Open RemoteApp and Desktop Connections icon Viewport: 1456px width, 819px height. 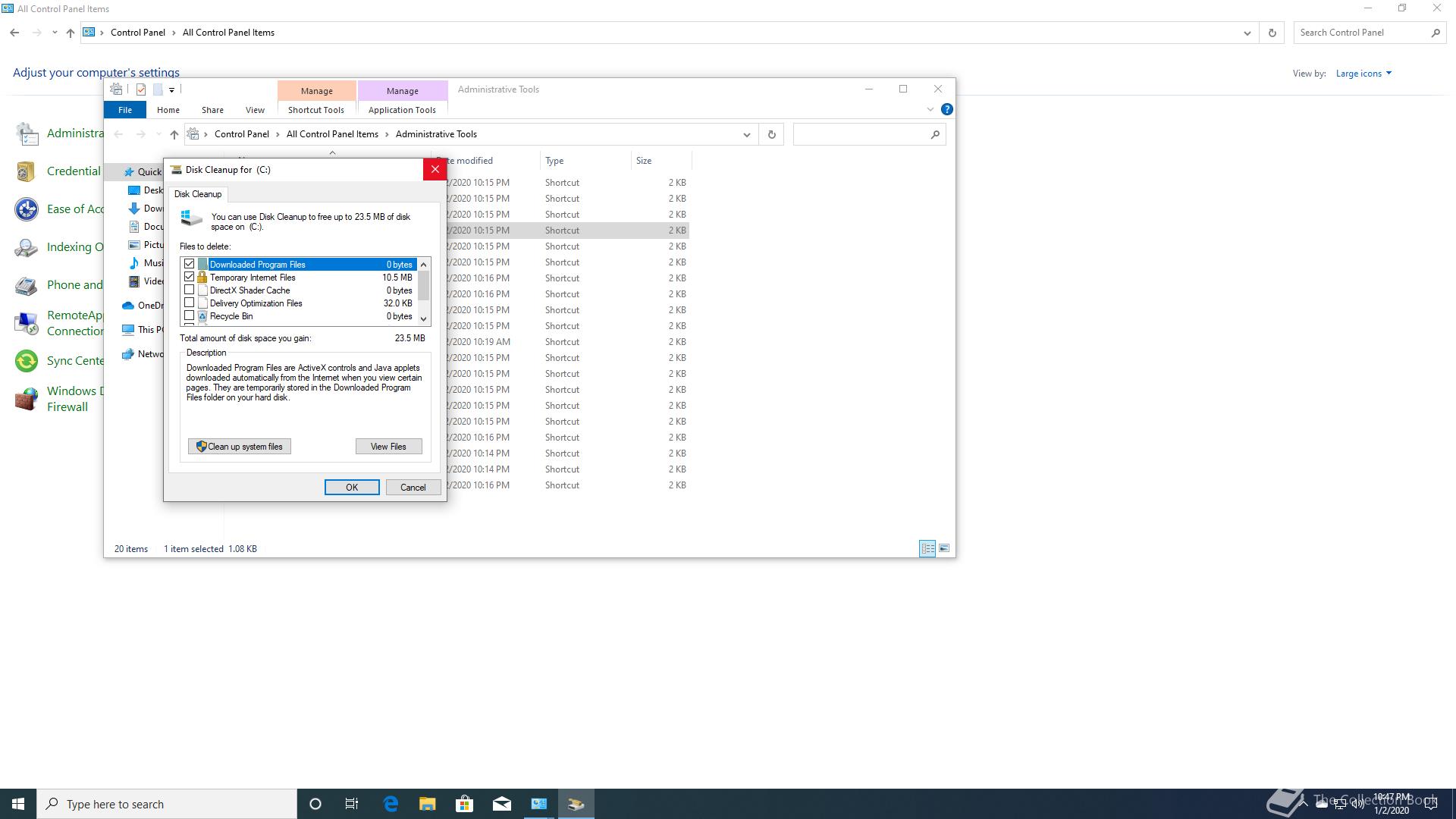(x=27, y=323)
